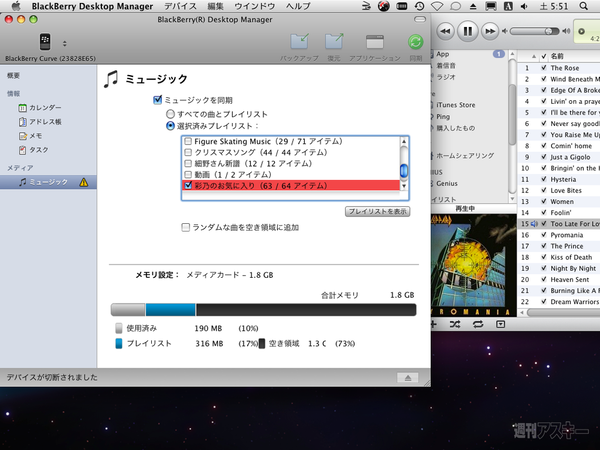The height and width of the screenshot is (450, 600).
Task: Check the 動画 playlist checkbox
Action: click(x=188, y=174)
